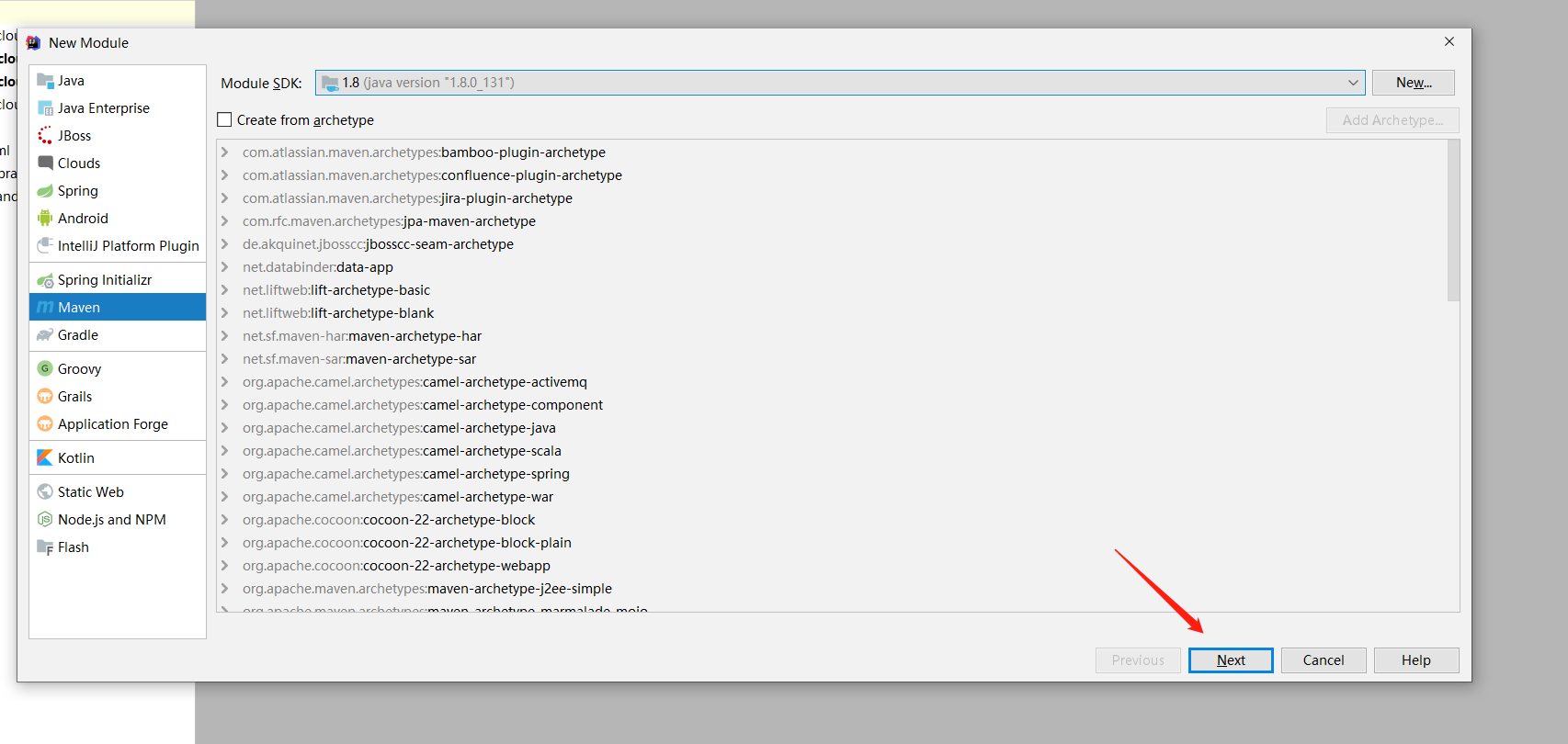Expand maven-archetype-har node
The image size is (1568, 744).
pyautogui.click(x=224, y=336)
